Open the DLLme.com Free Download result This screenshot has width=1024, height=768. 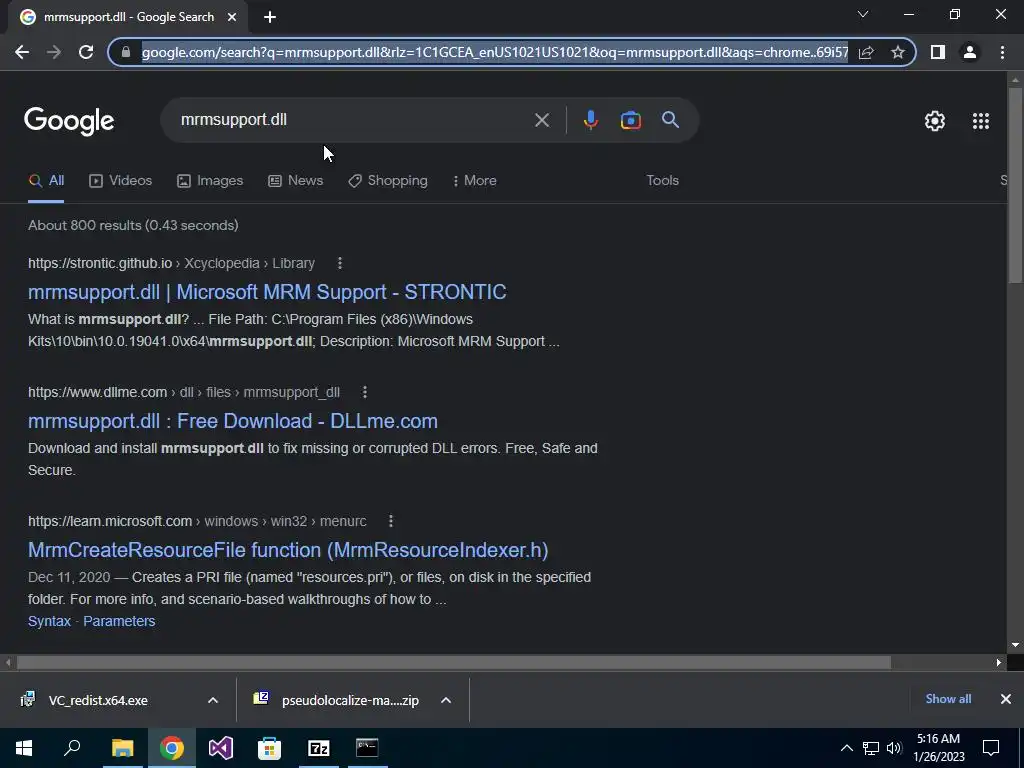pos(232,421)
